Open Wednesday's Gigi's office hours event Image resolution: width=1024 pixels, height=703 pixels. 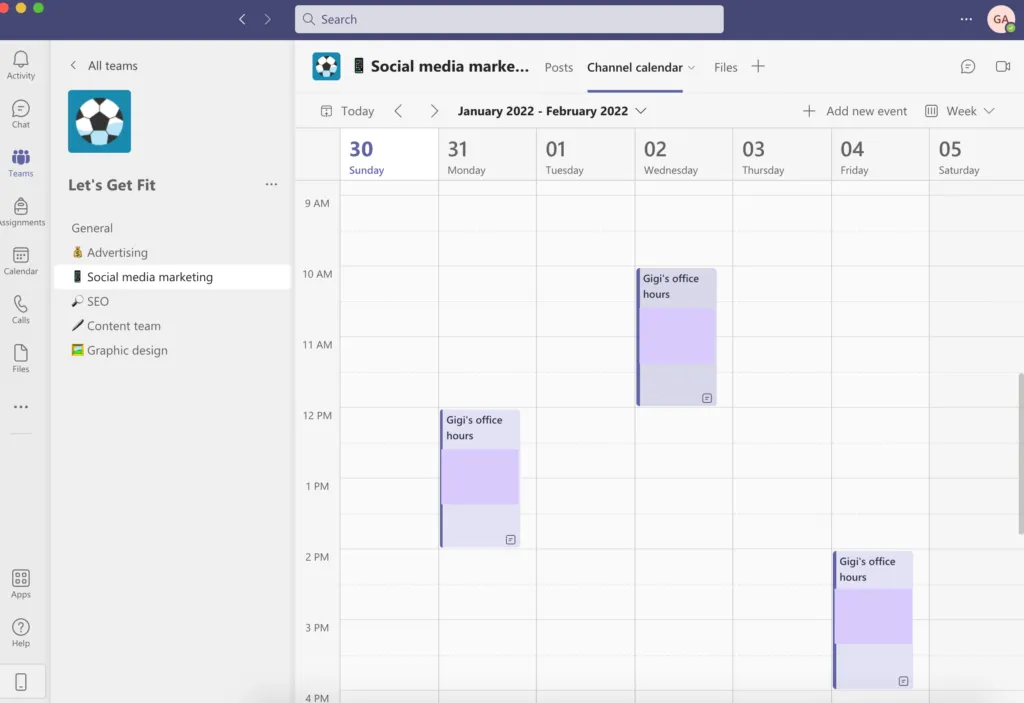677,336
